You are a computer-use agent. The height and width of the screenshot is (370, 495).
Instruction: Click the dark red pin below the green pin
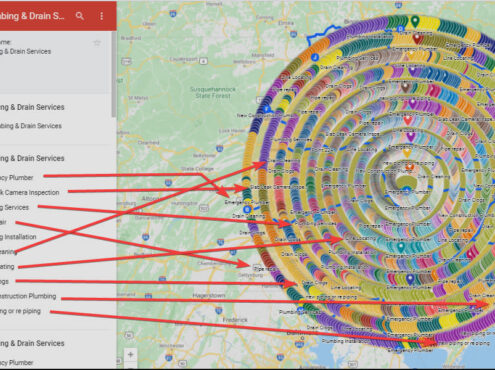417,39
